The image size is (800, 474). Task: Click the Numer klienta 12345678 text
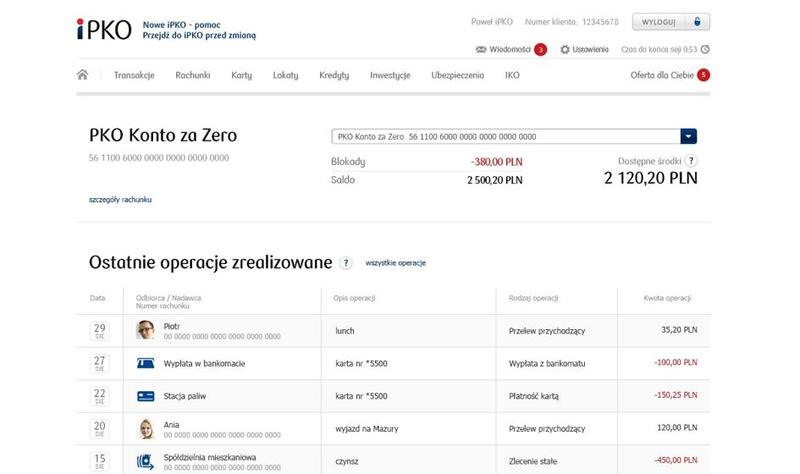coord(571,22)
